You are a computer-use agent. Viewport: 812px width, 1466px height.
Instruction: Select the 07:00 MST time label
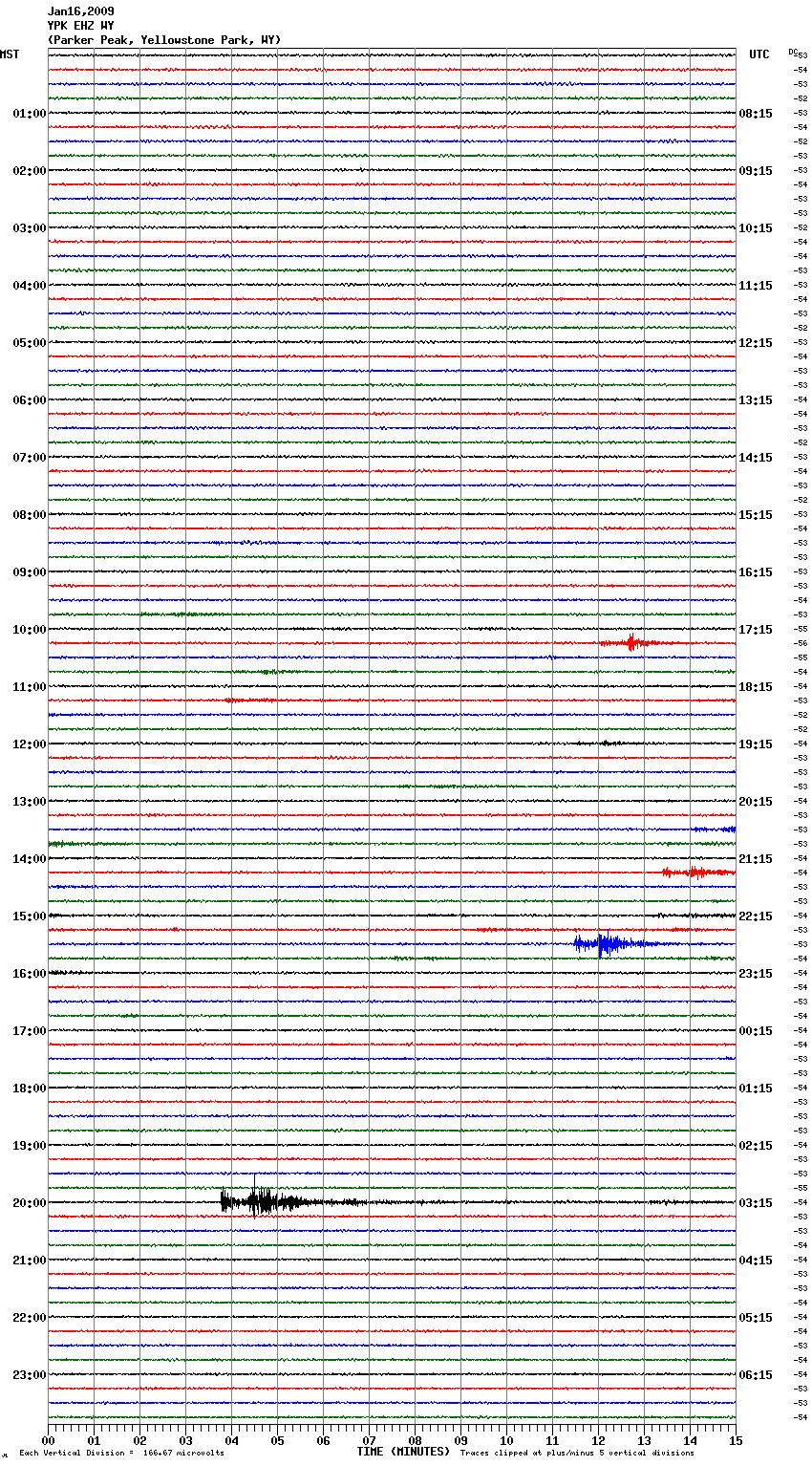click(30, 458)
